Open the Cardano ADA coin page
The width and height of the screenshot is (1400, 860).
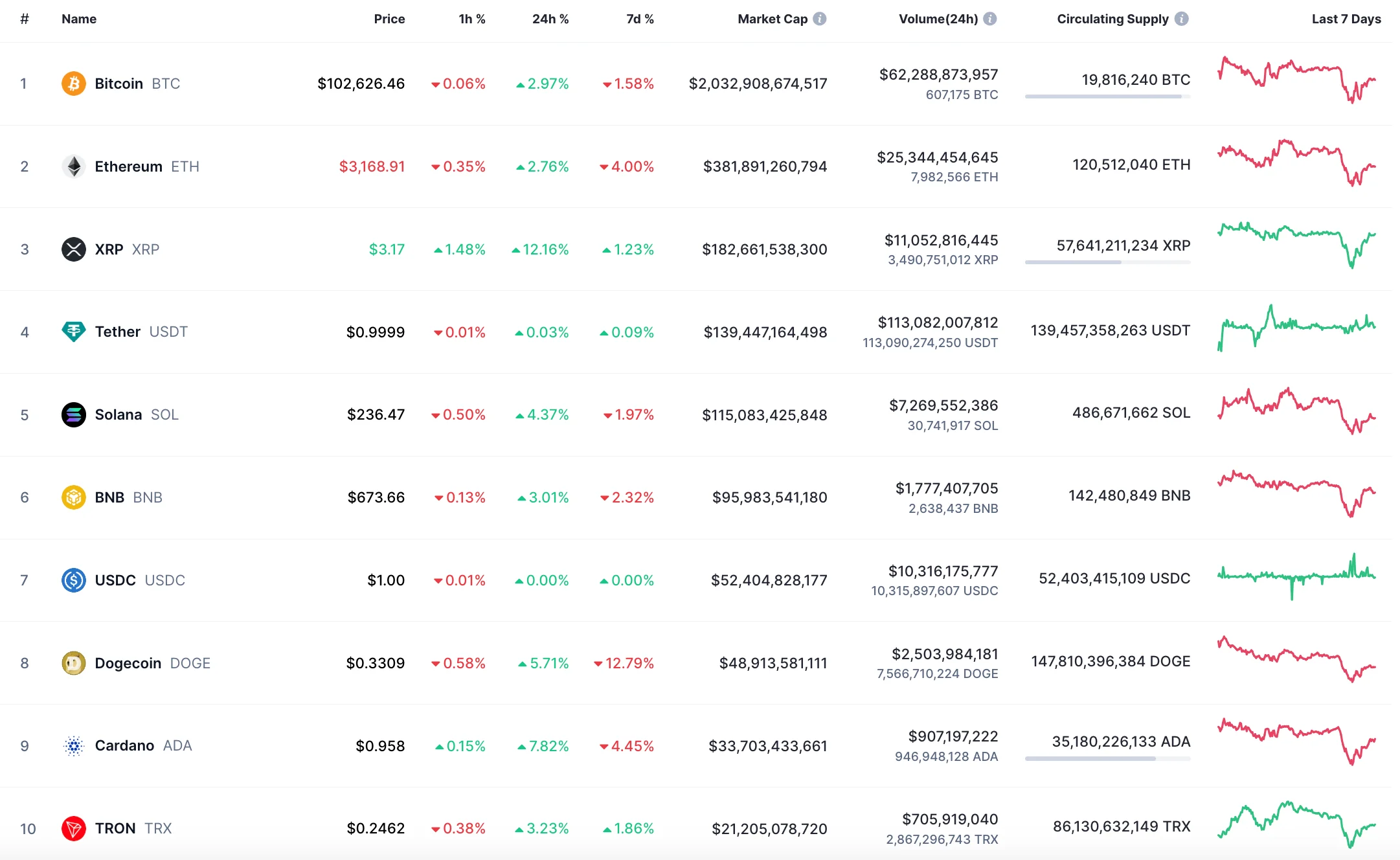pos(124,745)
